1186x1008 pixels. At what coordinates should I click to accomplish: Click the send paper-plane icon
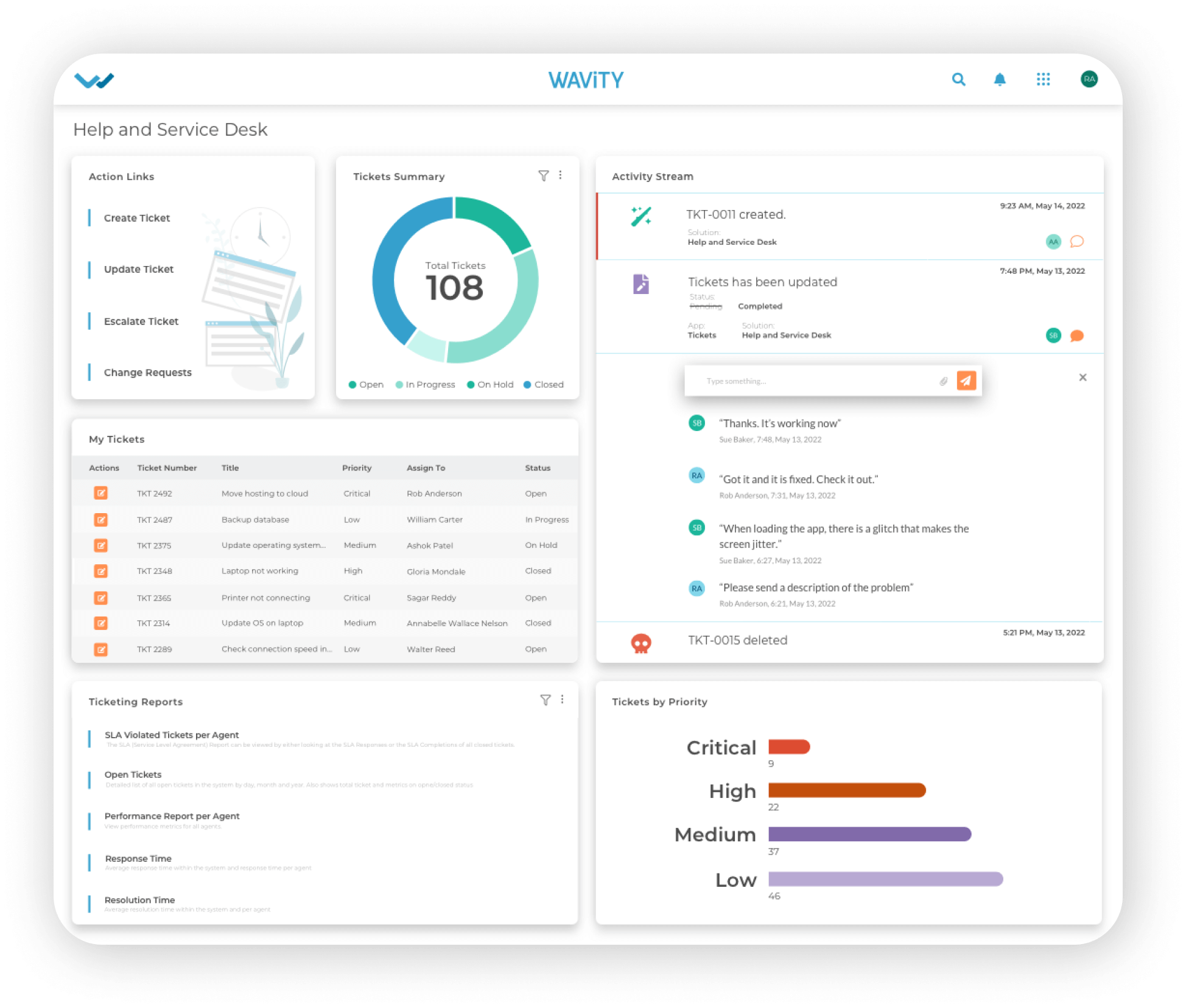click(x=967, y=381)
